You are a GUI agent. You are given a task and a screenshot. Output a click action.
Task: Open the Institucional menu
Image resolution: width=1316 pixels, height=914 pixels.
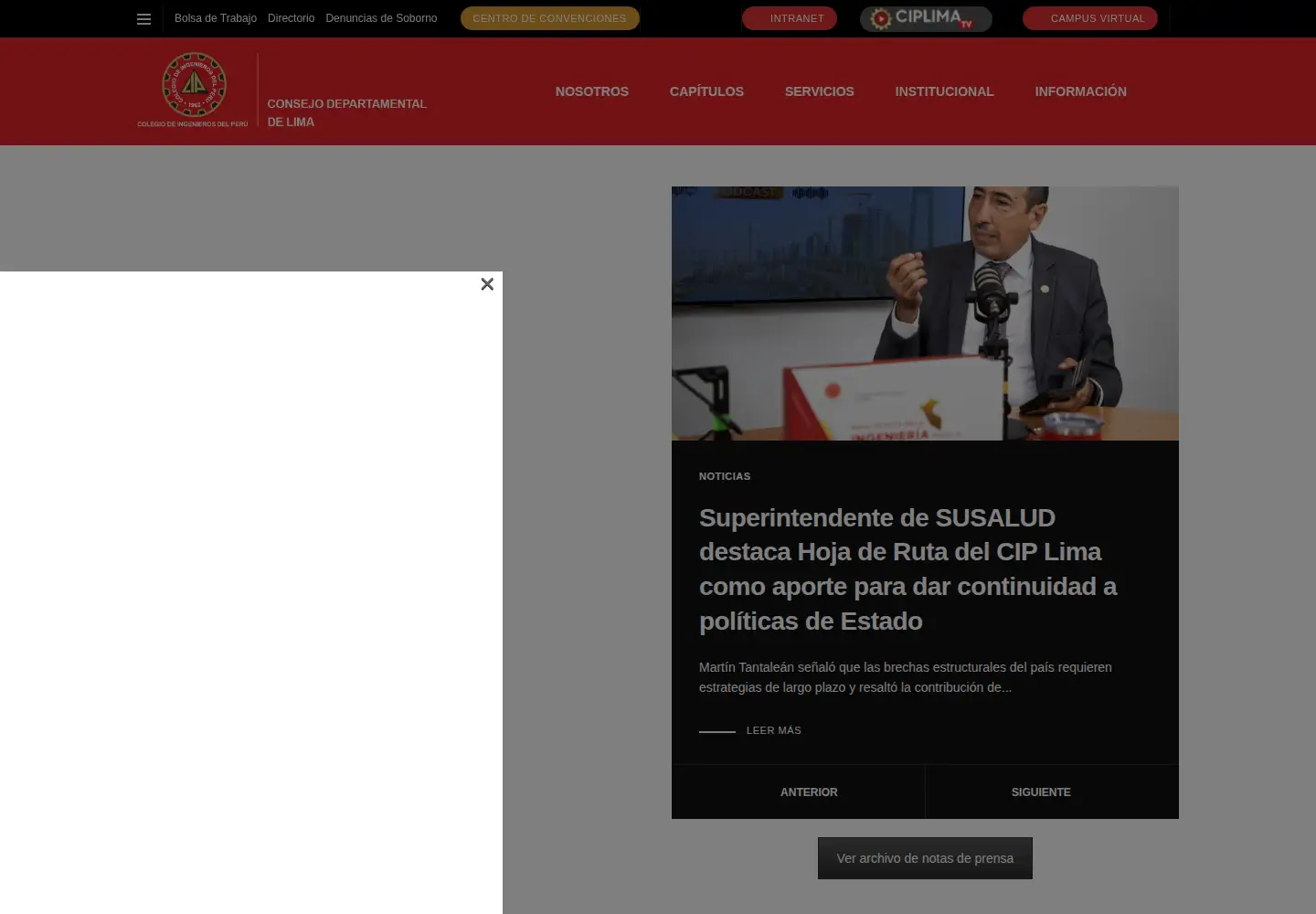click(944, 91)
